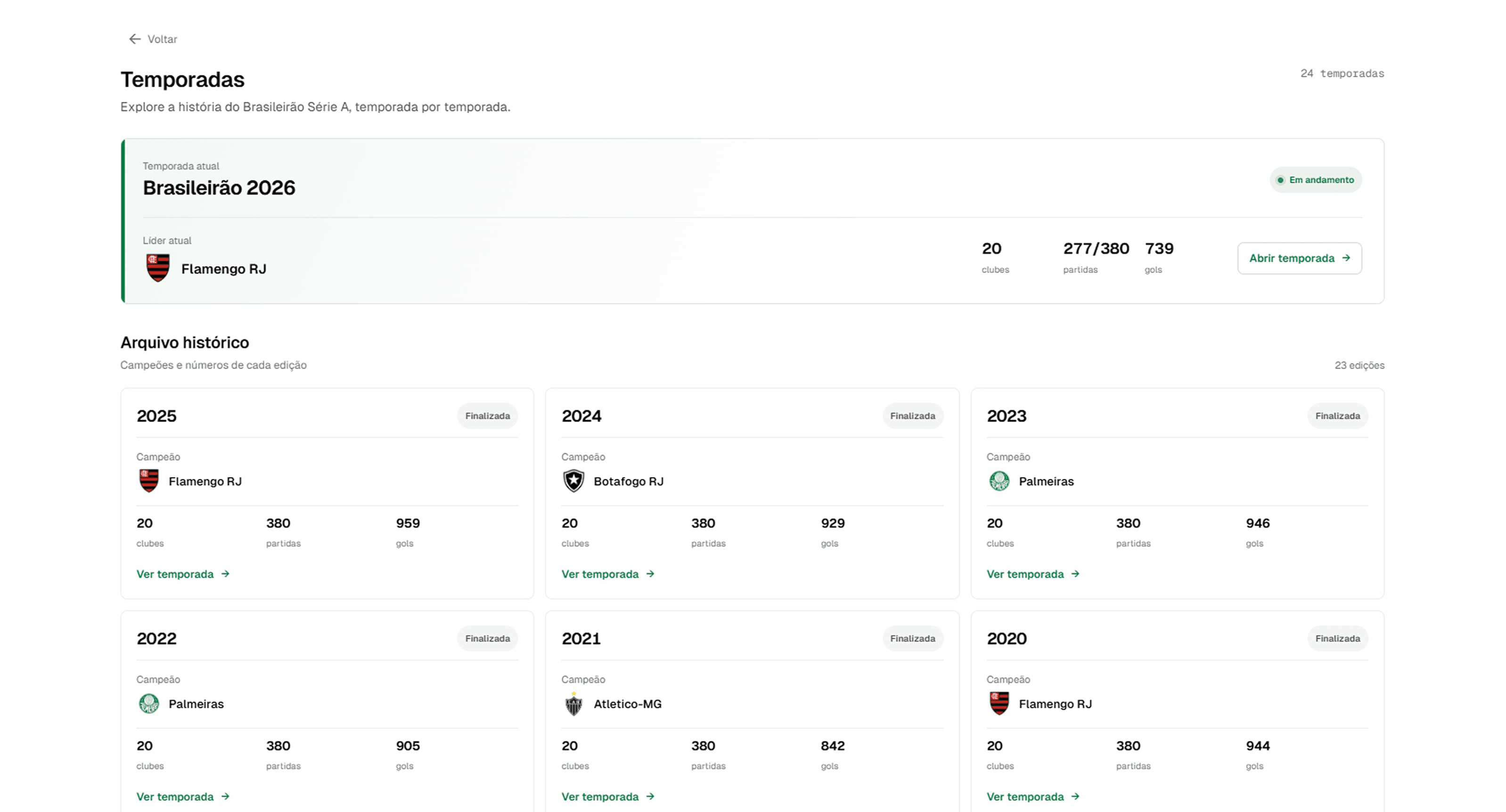Click the Finalizada badge on the 2020 card
Image resolution: width=1506 pixels, height=812 pixels.
[x=1338, y=639]
